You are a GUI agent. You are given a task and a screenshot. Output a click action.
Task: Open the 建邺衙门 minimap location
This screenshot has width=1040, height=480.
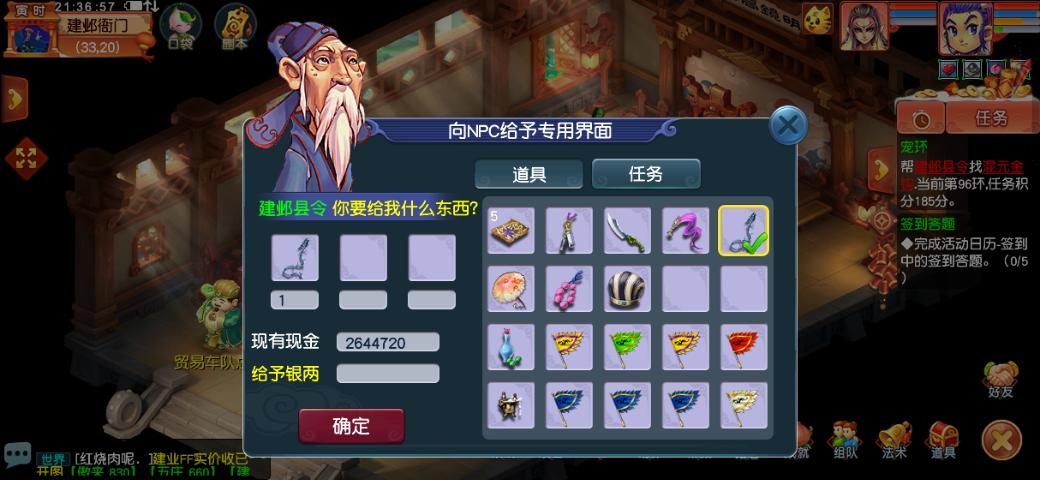(97, 27)
